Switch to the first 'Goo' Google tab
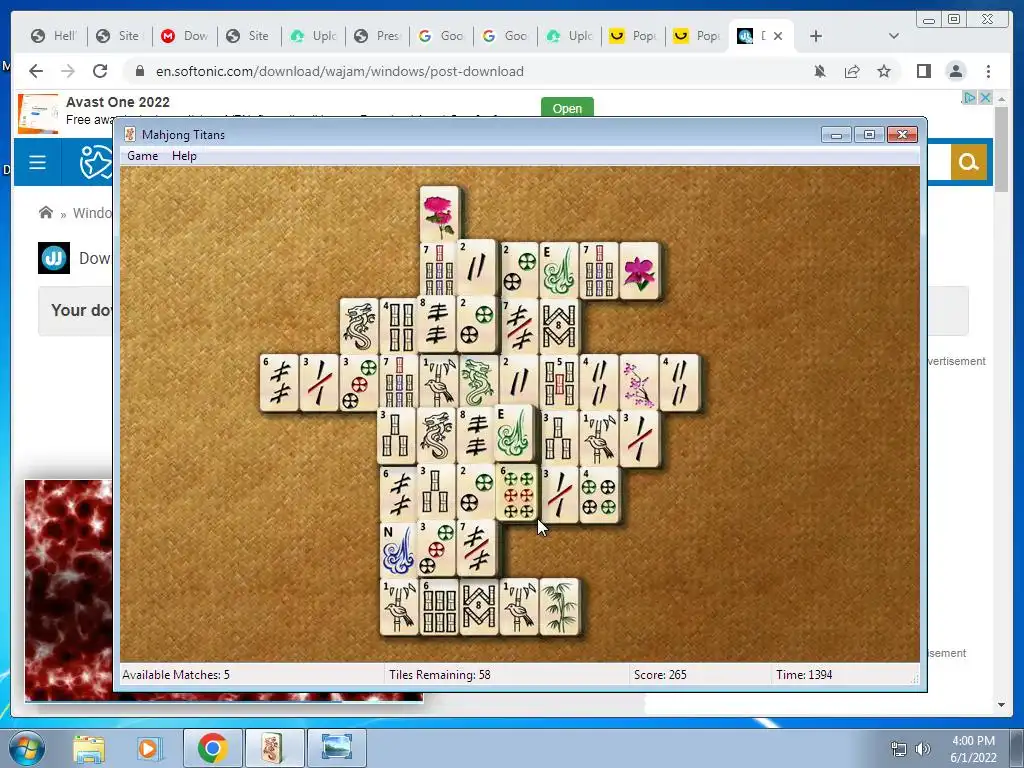Screen dimensions: 1024x768 (x=441, y=36)
